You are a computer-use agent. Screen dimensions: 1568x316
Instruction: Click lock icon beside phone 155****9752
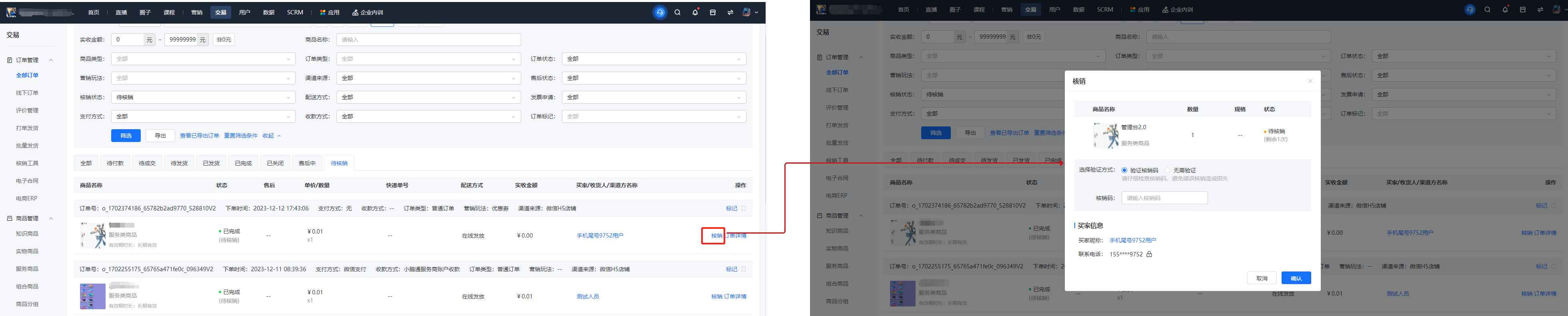(x=1149, y=254)
